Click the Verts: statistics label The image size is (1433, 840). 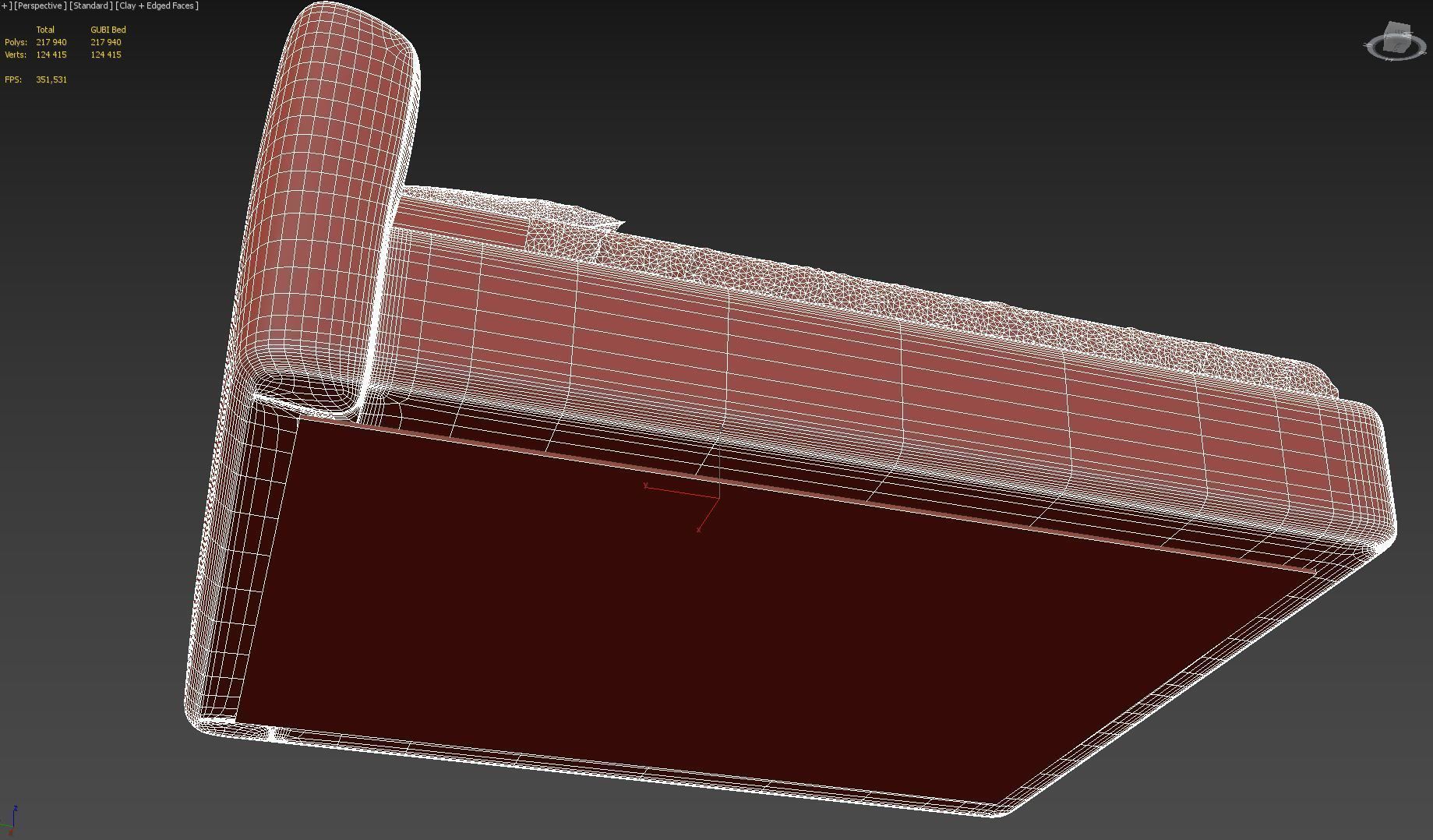click(16, 55)
